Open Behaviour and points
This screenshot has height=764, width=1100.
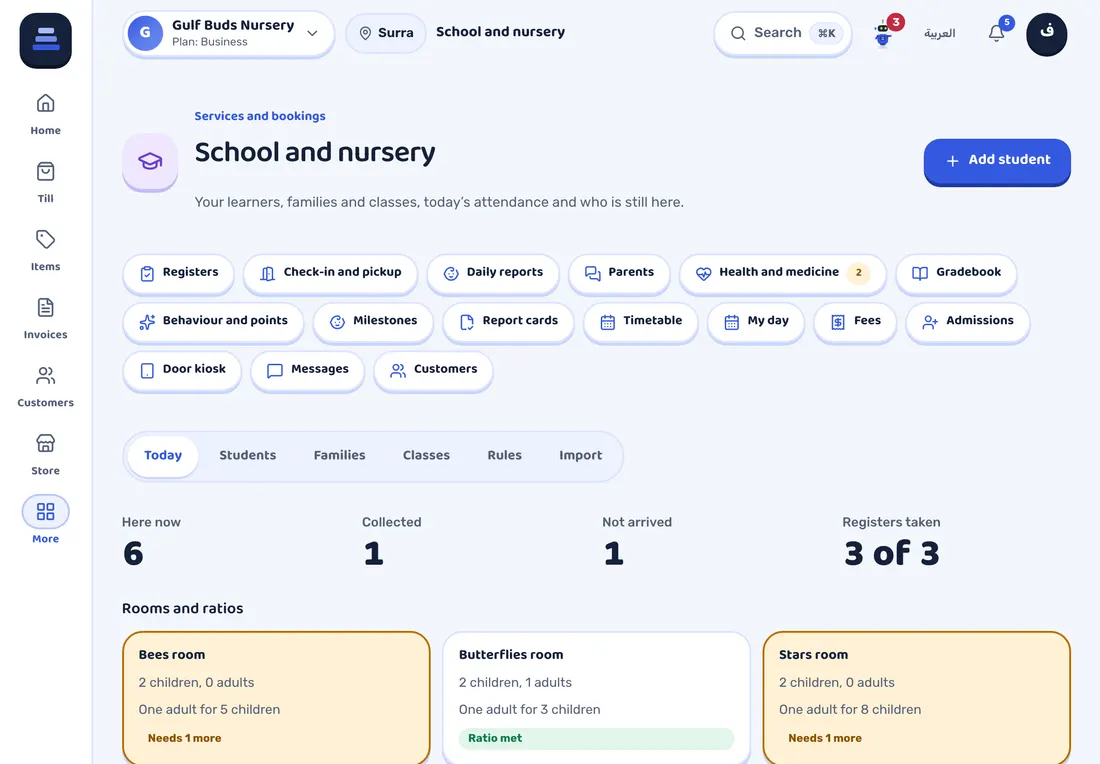(213, 321)
